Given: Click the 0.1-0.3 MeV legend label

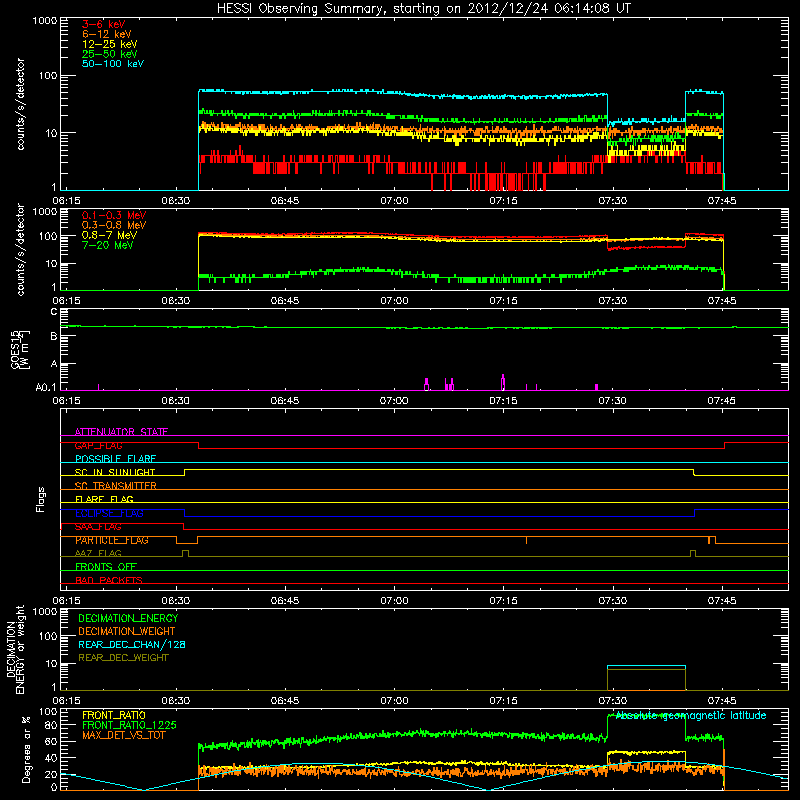Looking at the screenshot, I should [x=114, y=215].
